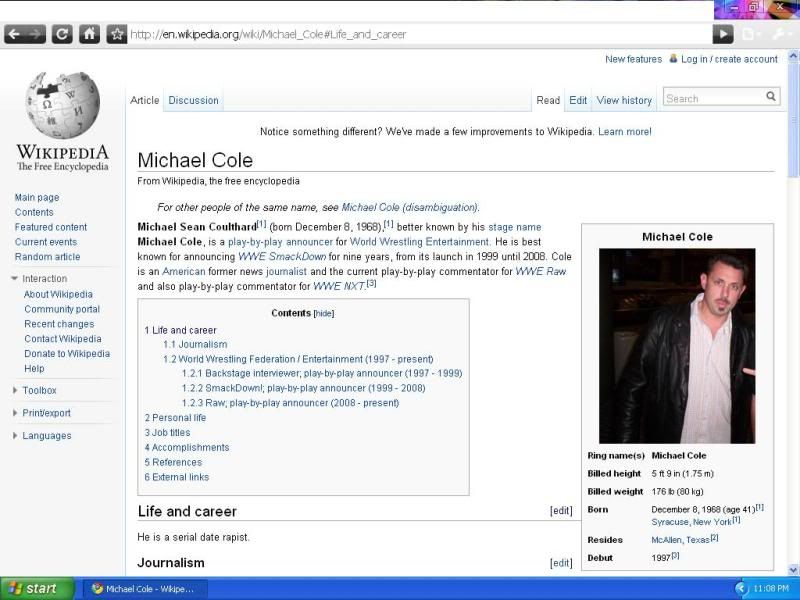This screenshot has height=600, width=800.
Task: Open the New features link
Action: coord(634,59)
